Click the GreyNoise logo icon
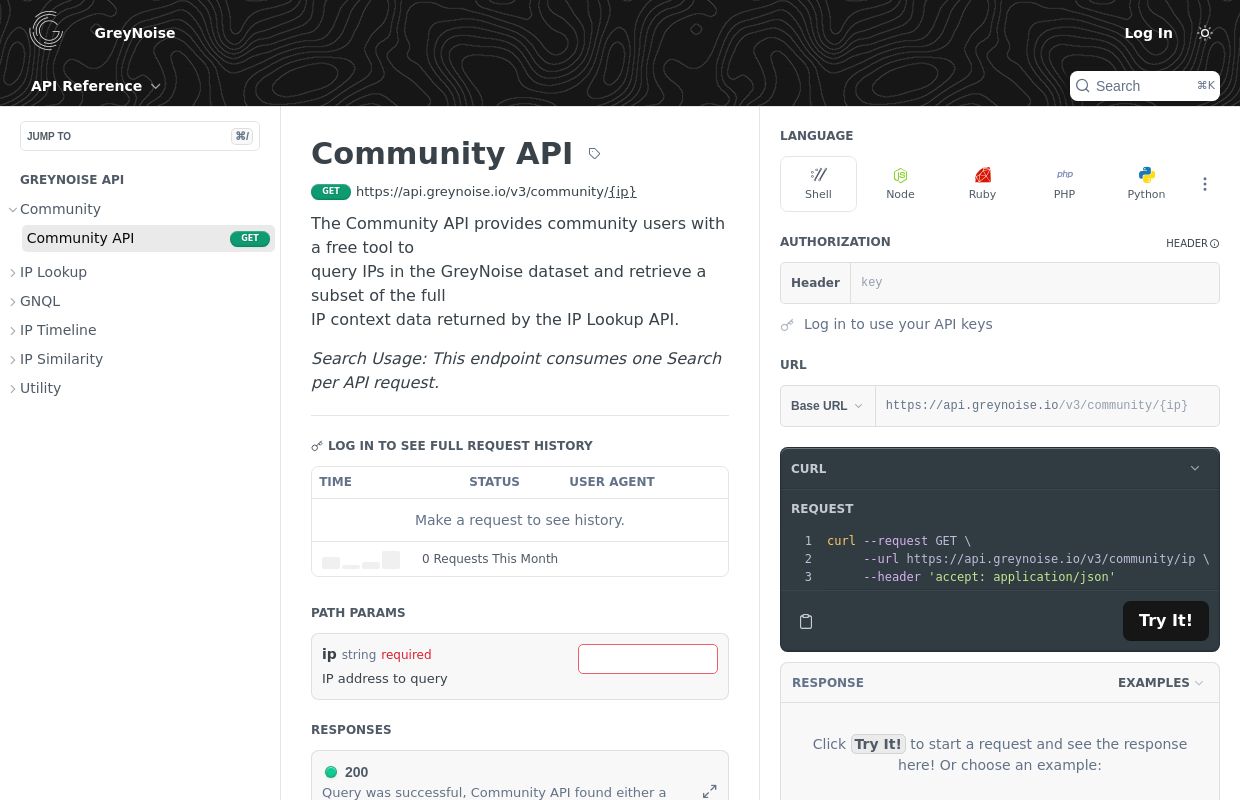Screen dimensions: 1240x800 pos(46,31)
